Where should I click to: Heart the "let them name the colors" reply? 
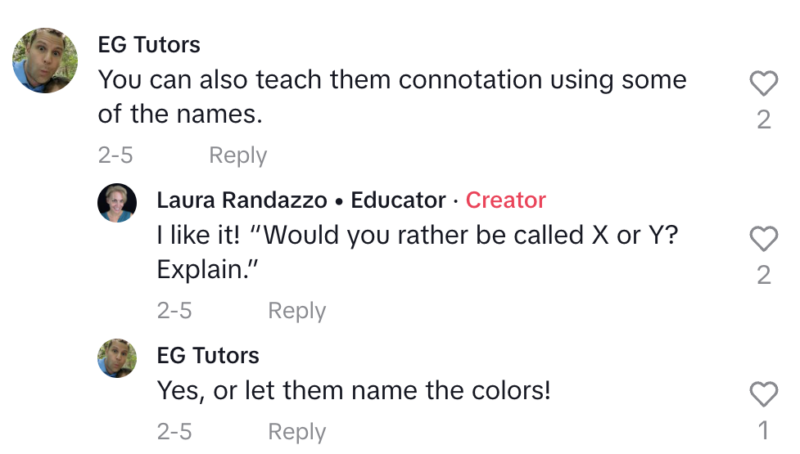(x=763, y=394)
